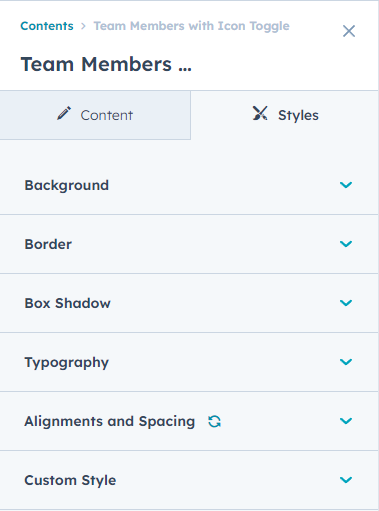Expand Alignments and Spacing chevron
The image size is (379, 511).
pos(346,421)
